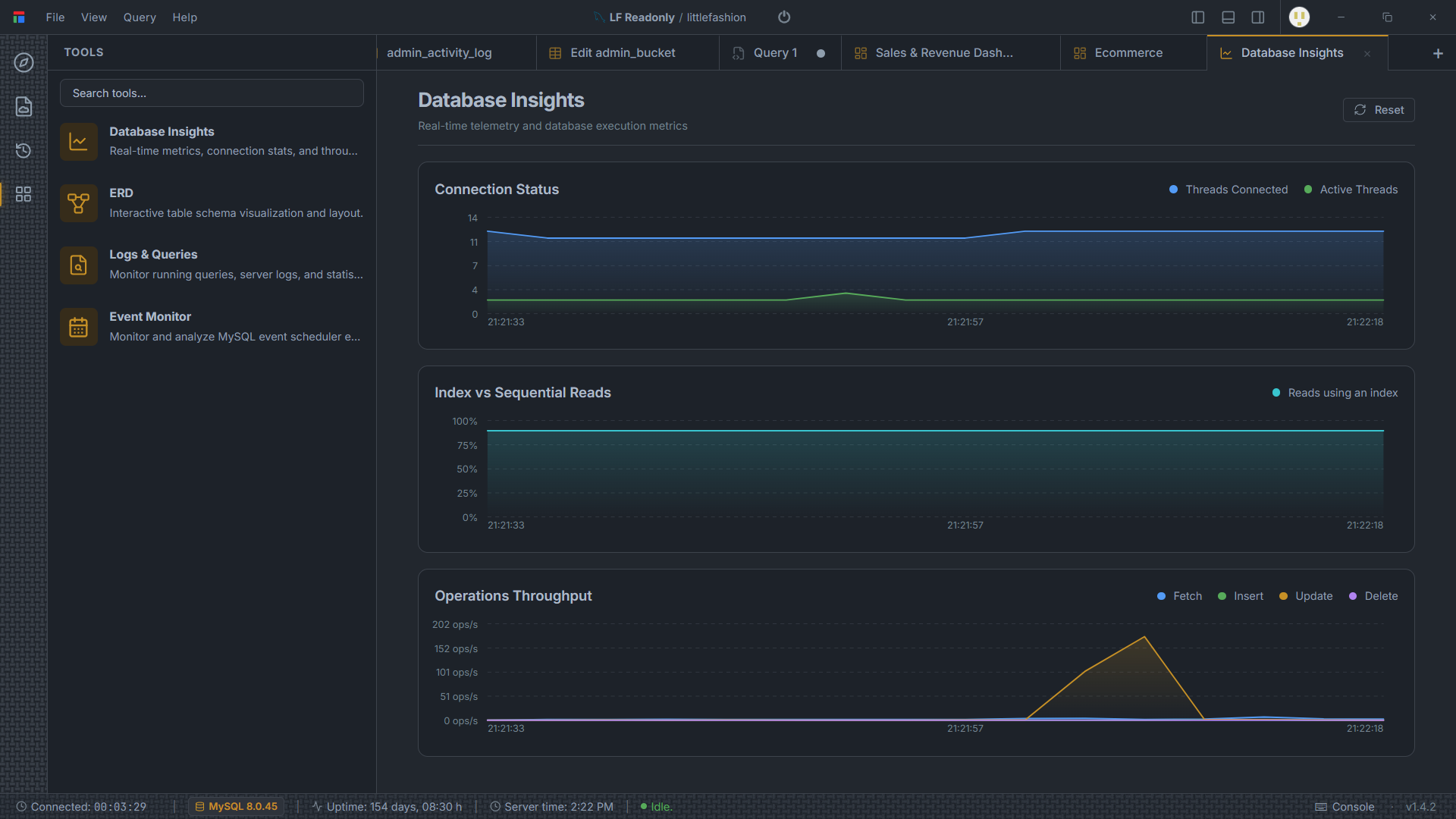Click the Connected timer in status bar
1456x819 pixels.
[x=81, y=807]
